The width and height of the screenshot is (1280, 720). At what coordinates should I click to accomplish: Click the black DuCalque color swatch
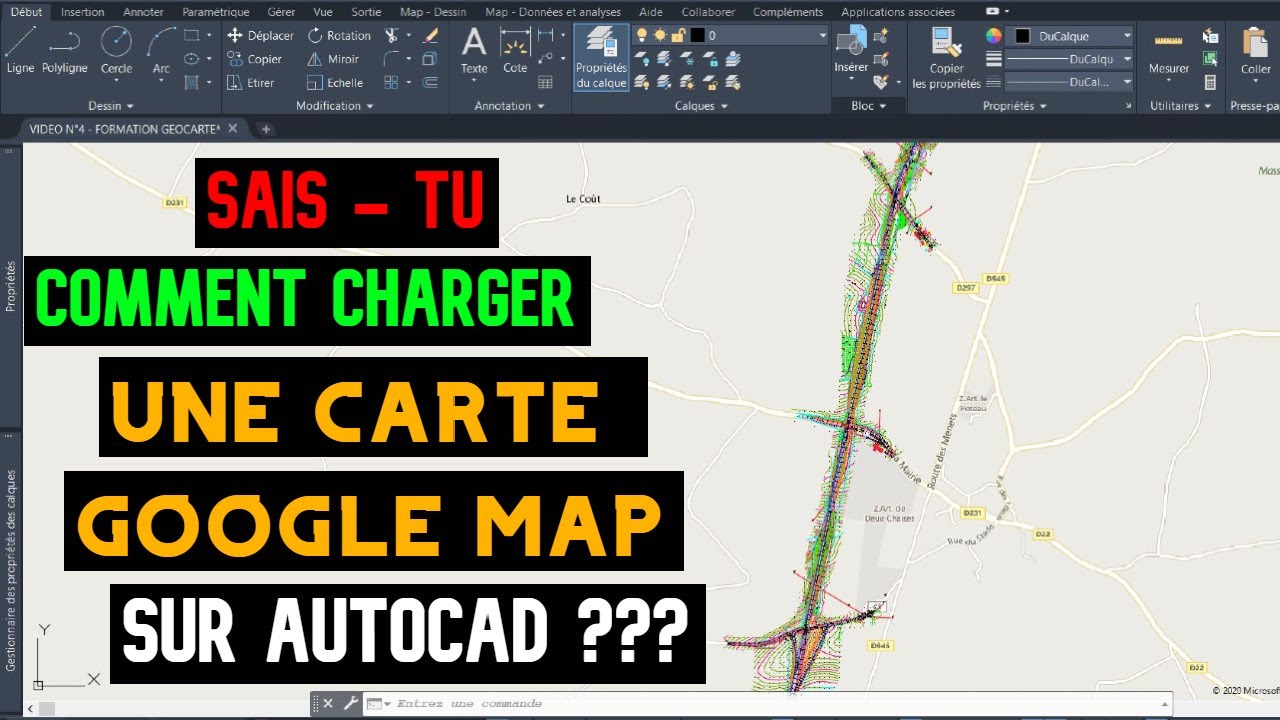point(1022,36)
